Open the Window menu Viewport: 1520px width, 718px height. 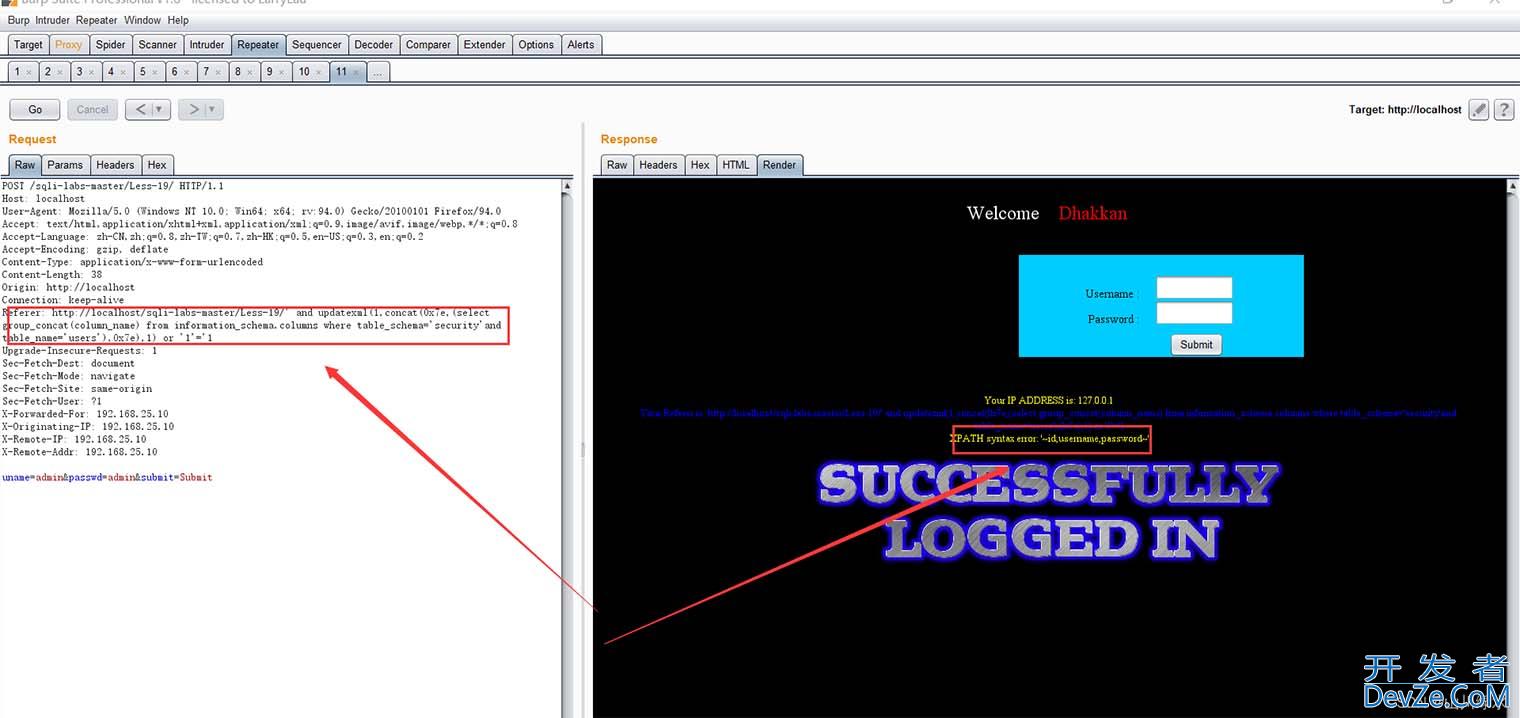tap(143, 20)
